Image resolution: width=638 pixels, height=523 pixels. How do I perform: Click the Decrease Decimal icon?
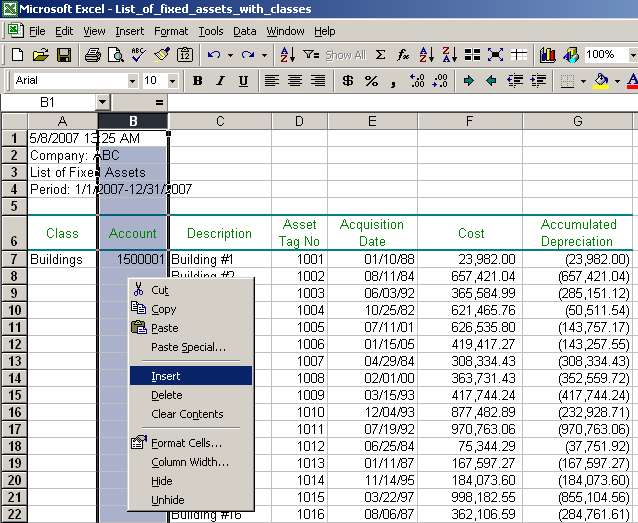pyautogui.click(x=440, y=81)
